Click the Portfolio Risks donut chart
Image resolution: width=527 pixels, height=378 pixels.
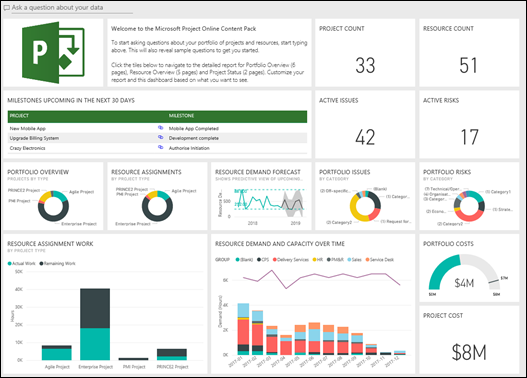(469, 206)
